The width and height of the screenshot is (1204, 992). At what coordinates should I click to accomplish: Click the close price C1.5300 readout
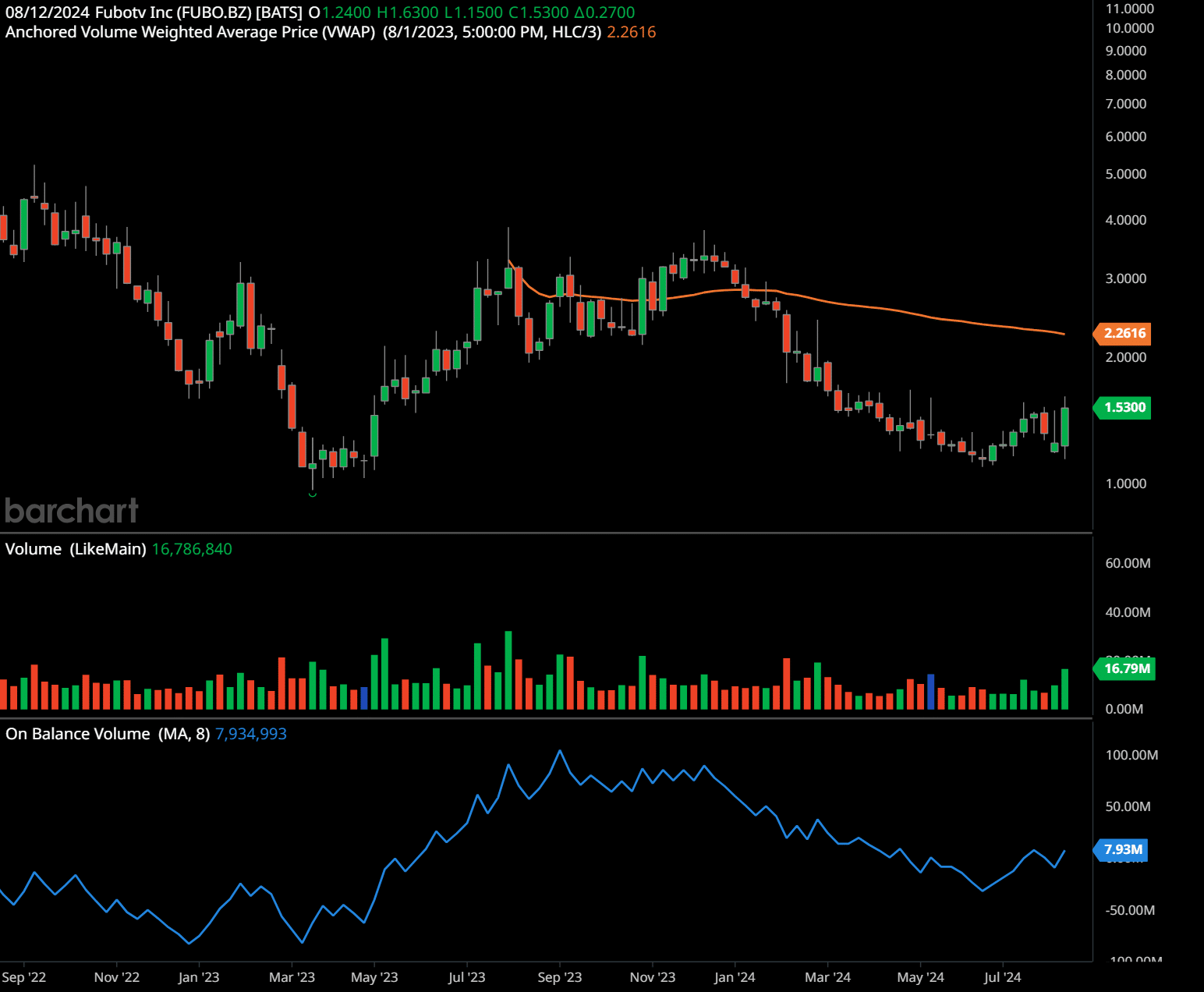pos(539,12)
